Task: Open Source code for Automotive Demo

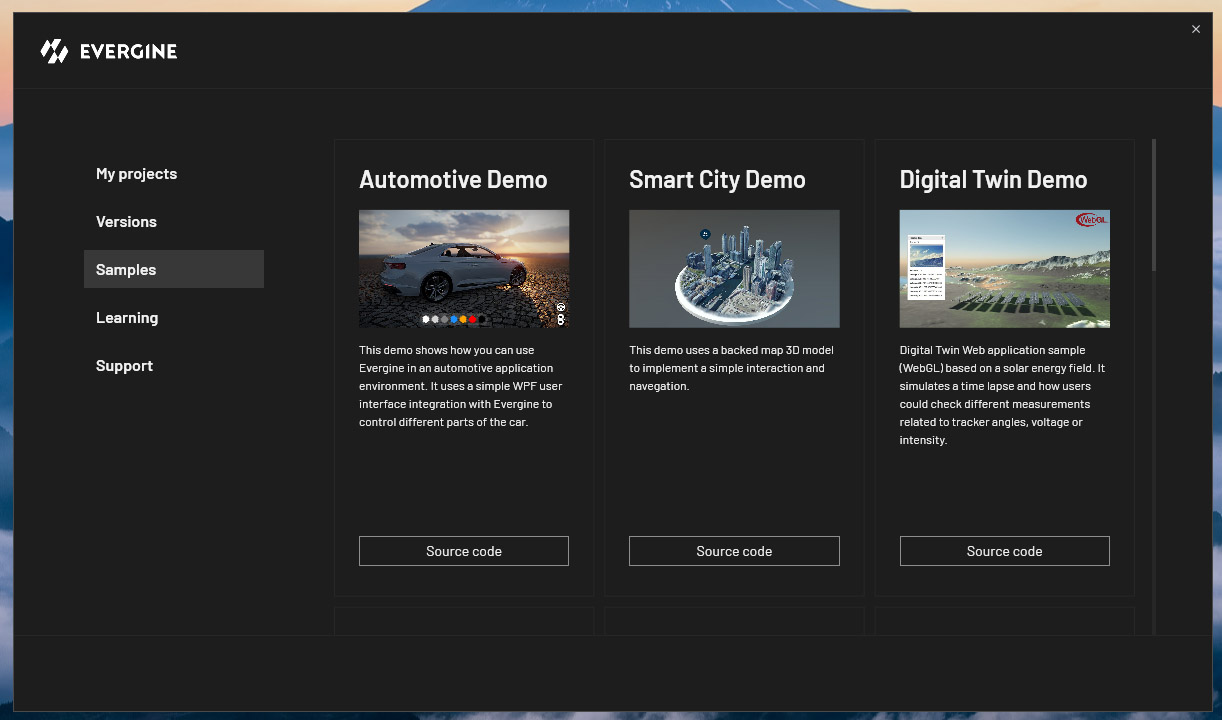Action: (463, 551)
